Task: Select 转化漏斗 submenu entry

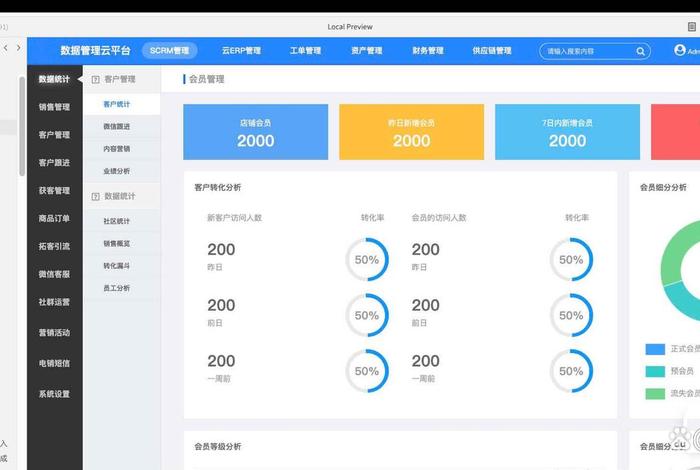Action: click(121, 266)
